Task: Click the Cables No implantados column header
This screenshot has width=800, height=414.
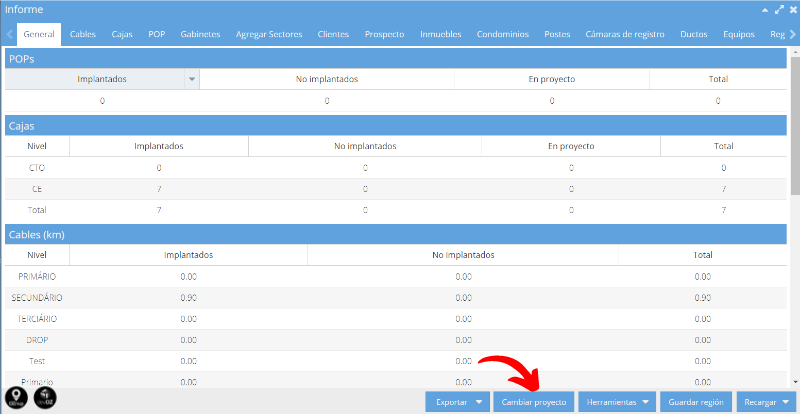Action: click(x=463, y=255)
